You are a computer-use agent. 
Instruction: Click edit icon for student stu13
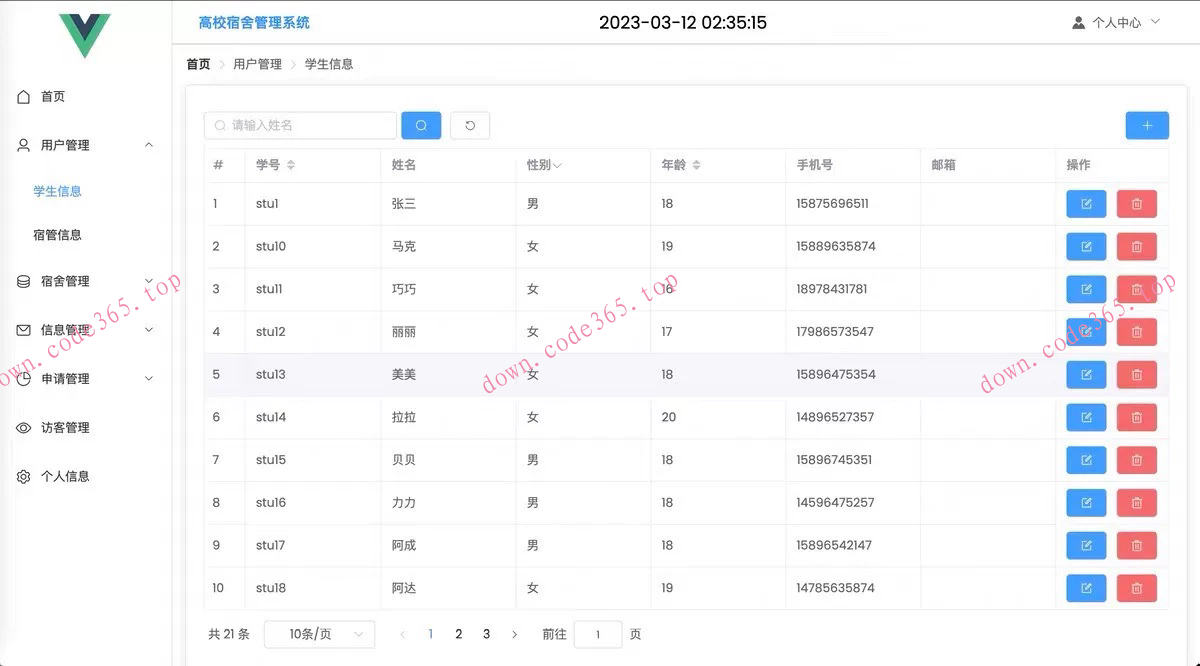[1086, 375]
